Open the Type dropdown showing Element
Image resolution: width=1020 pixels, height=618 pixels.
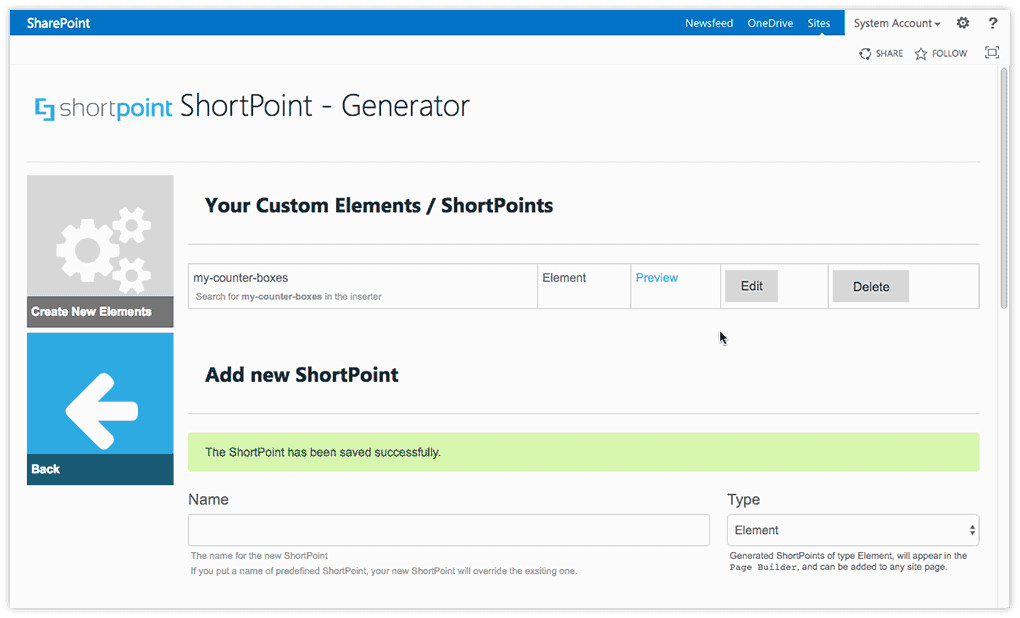[853, 530]
